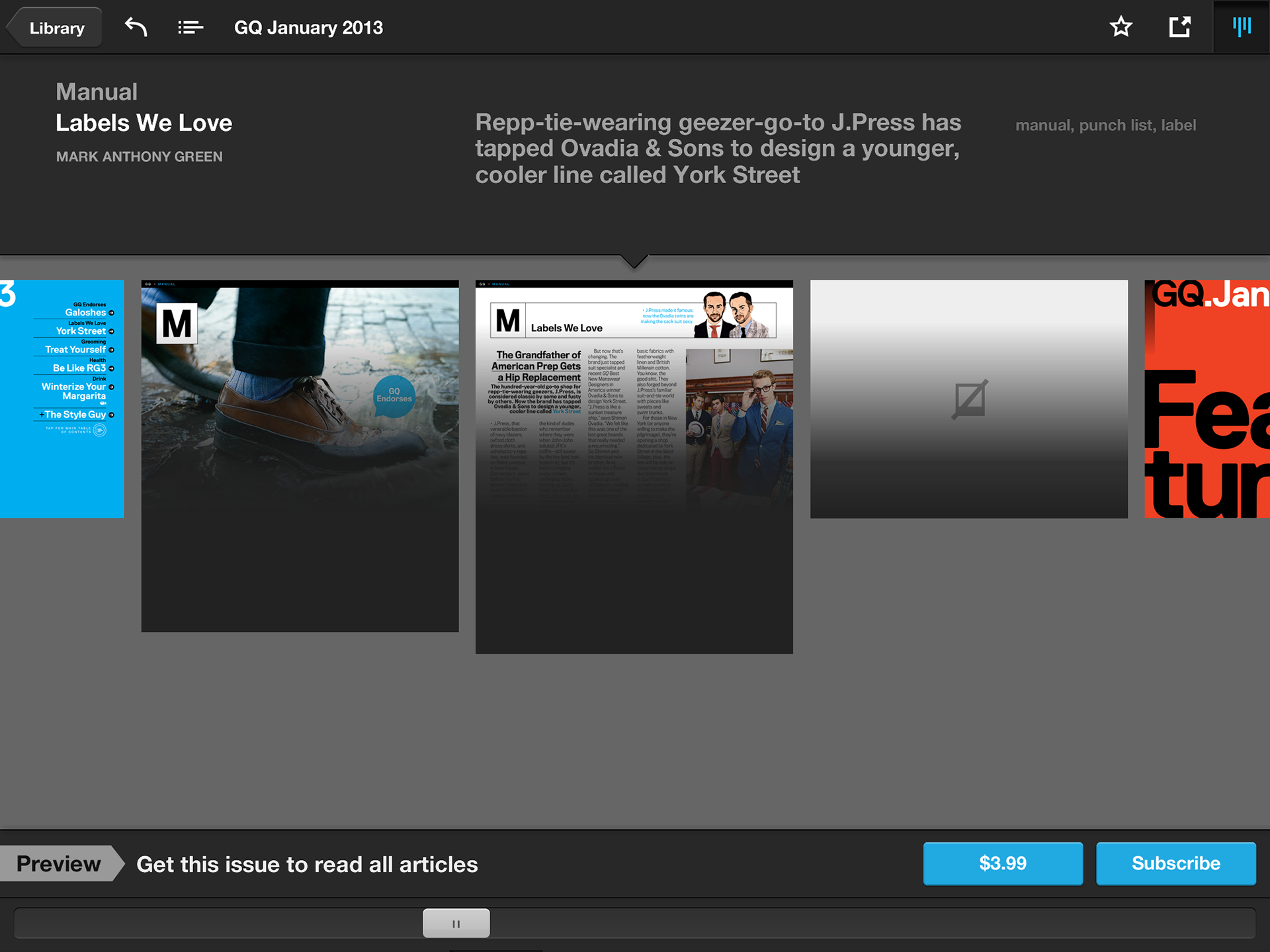Click the article summary about J.Press
Screen dimensions: 1270x952
(x=718, y=149)
